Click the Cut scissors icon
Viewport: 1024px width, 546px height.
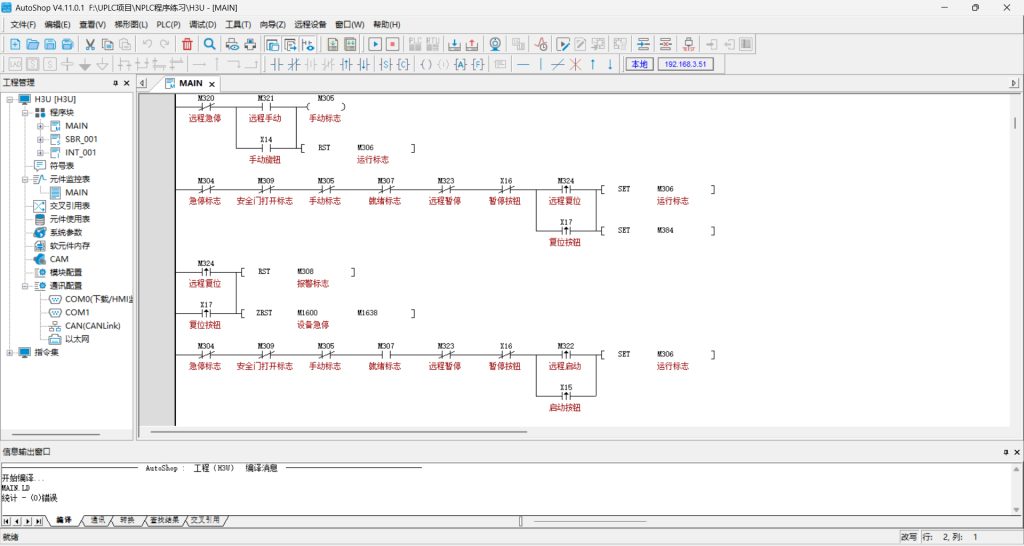tap(90, 44)
